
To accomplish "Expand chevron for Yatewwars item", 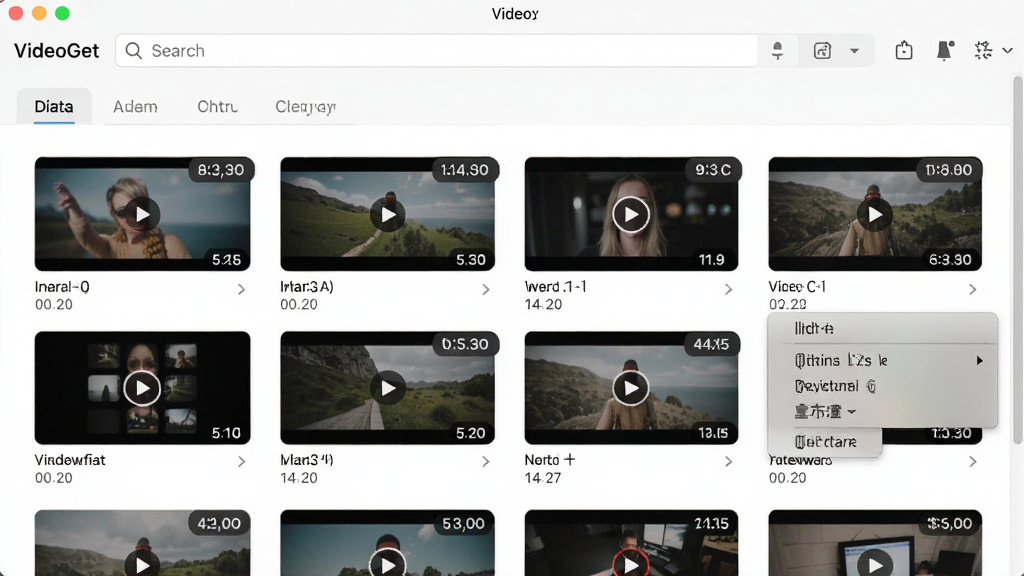I will click(x=972, y=462).
